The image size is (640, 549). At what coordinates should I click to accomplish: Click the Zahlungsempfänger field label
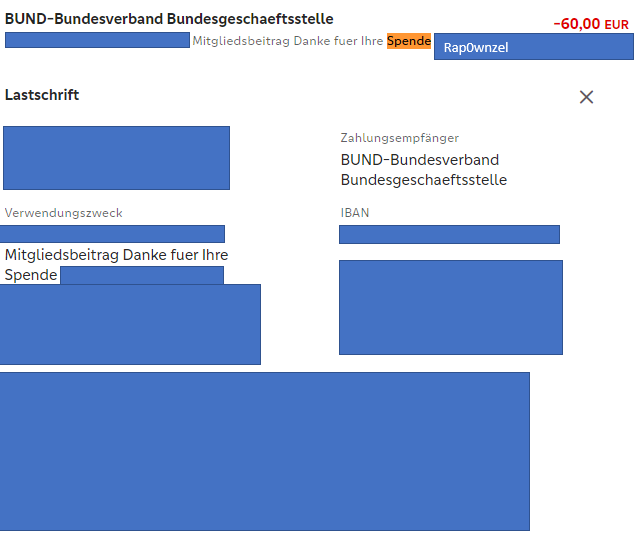[399, 138]
